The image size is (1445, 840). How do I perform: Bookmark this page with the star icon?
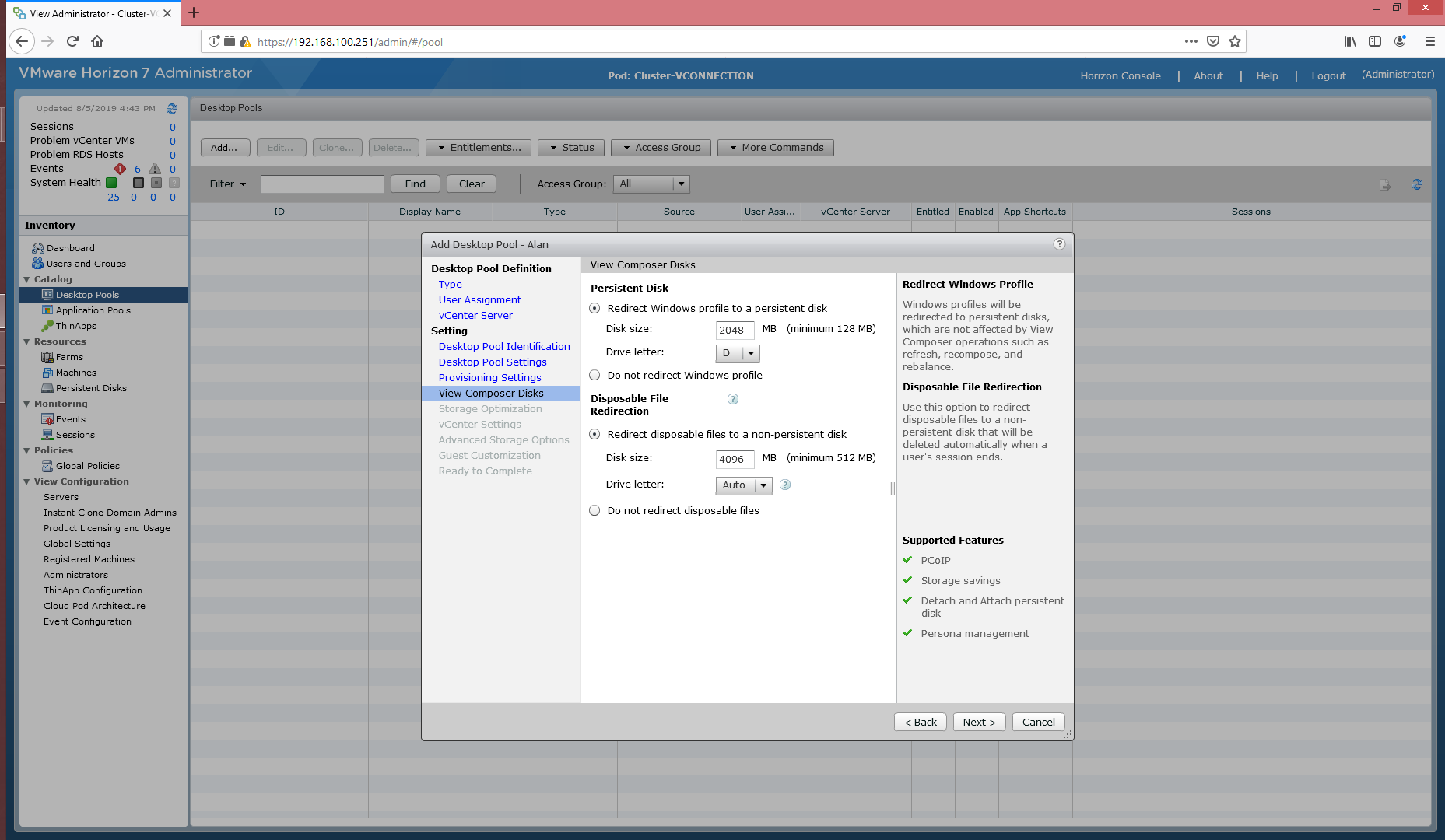[x=1235, y=41]
